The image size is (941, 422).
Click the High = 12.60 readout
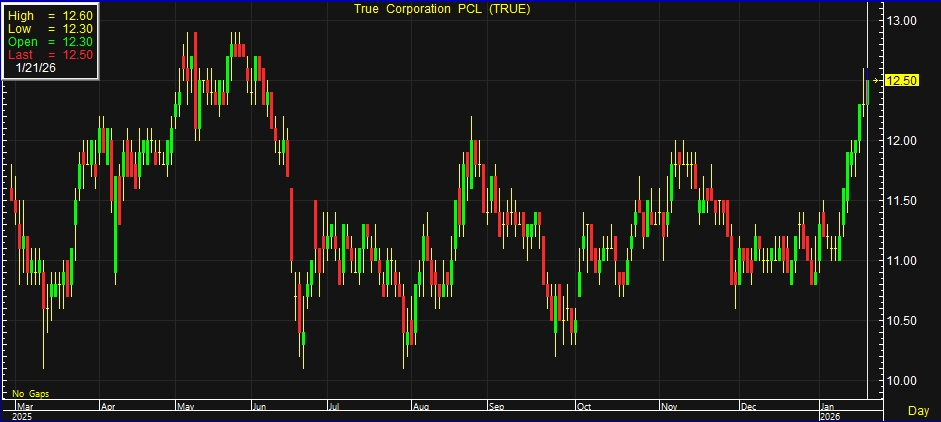click(x=49, y=16)
